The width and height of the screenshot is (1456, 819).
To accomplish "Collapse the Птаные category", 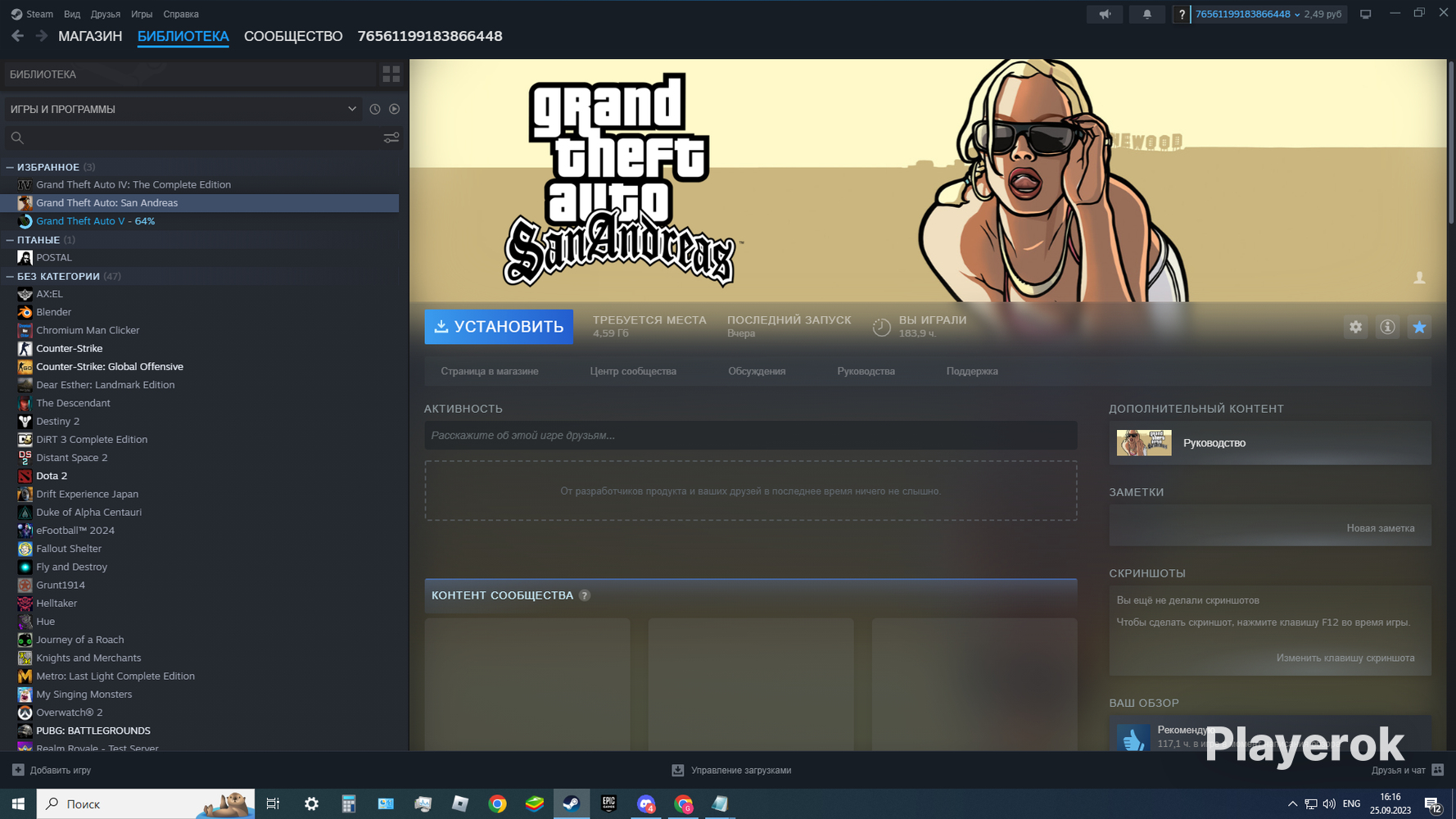I will click(x=10, y=240).
